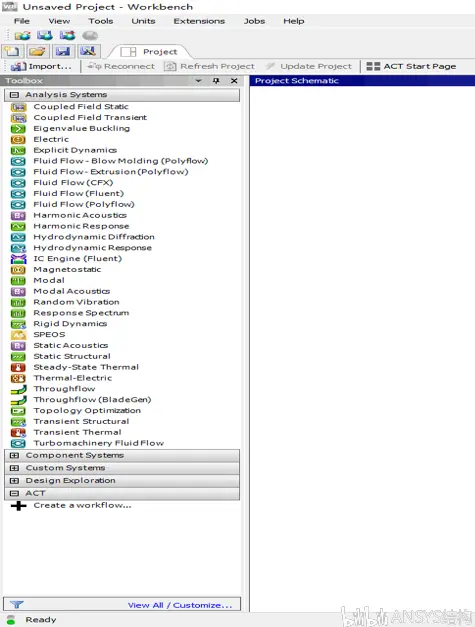Select Fluid Flow - Blow Molding (Polyflow) text
This screenshot has height=627, width=475.
tap(121, 161)
